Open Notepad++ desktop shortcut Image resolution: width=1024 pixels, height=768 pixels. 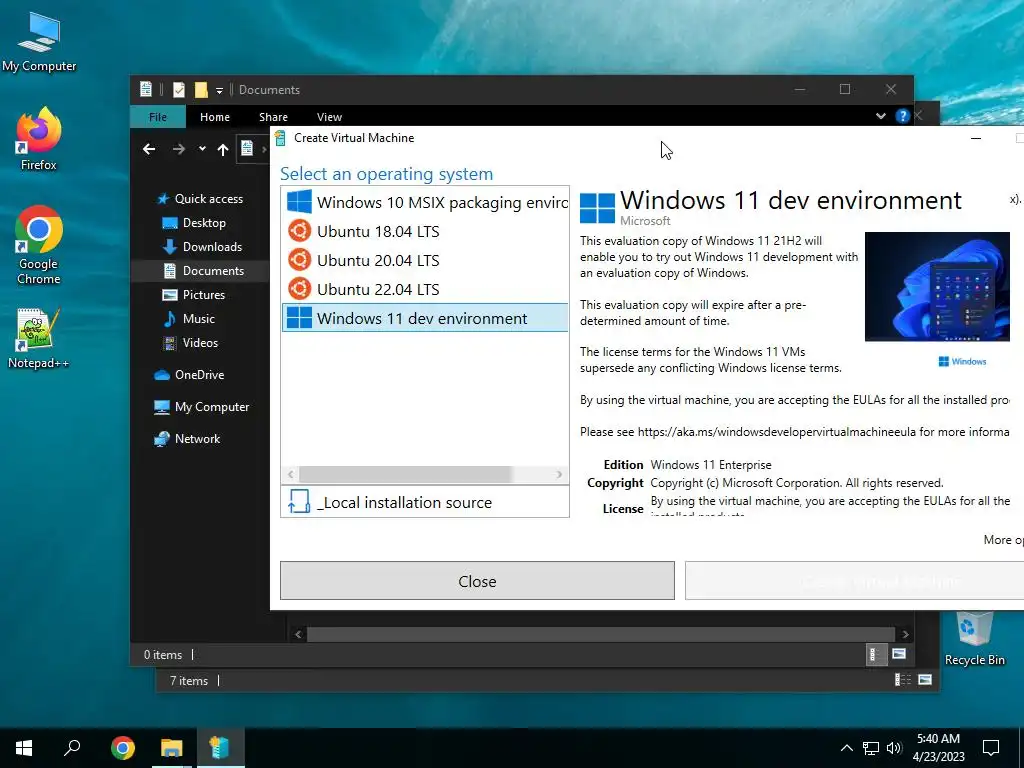coord(38,338)
